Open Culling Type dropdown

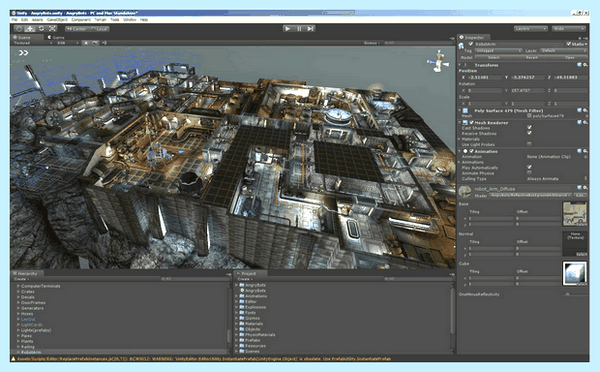click(556, 179)
